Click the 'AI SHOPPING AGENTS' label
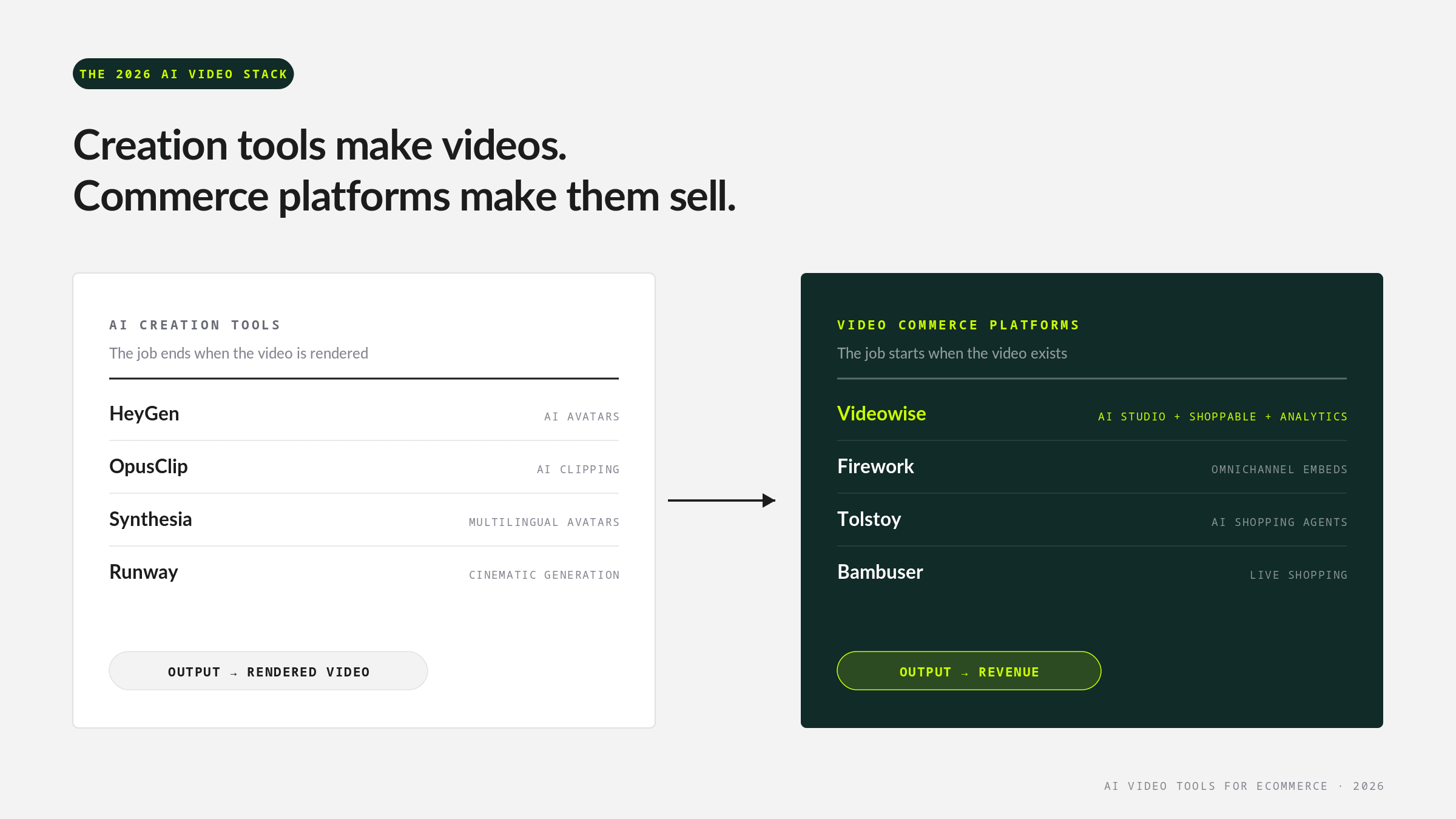Viewport: 1456px width, 819px height. [1279, 522]
